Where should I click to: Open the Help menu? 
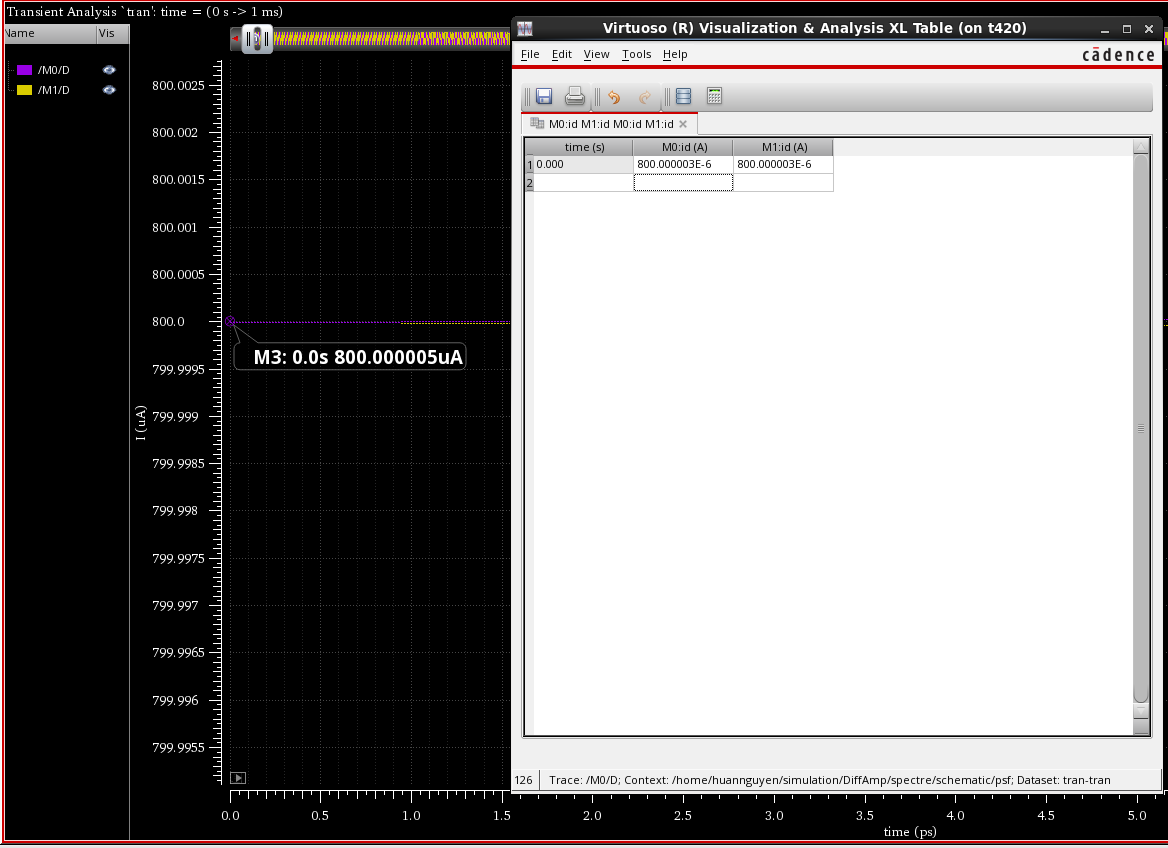coord(675,54)
